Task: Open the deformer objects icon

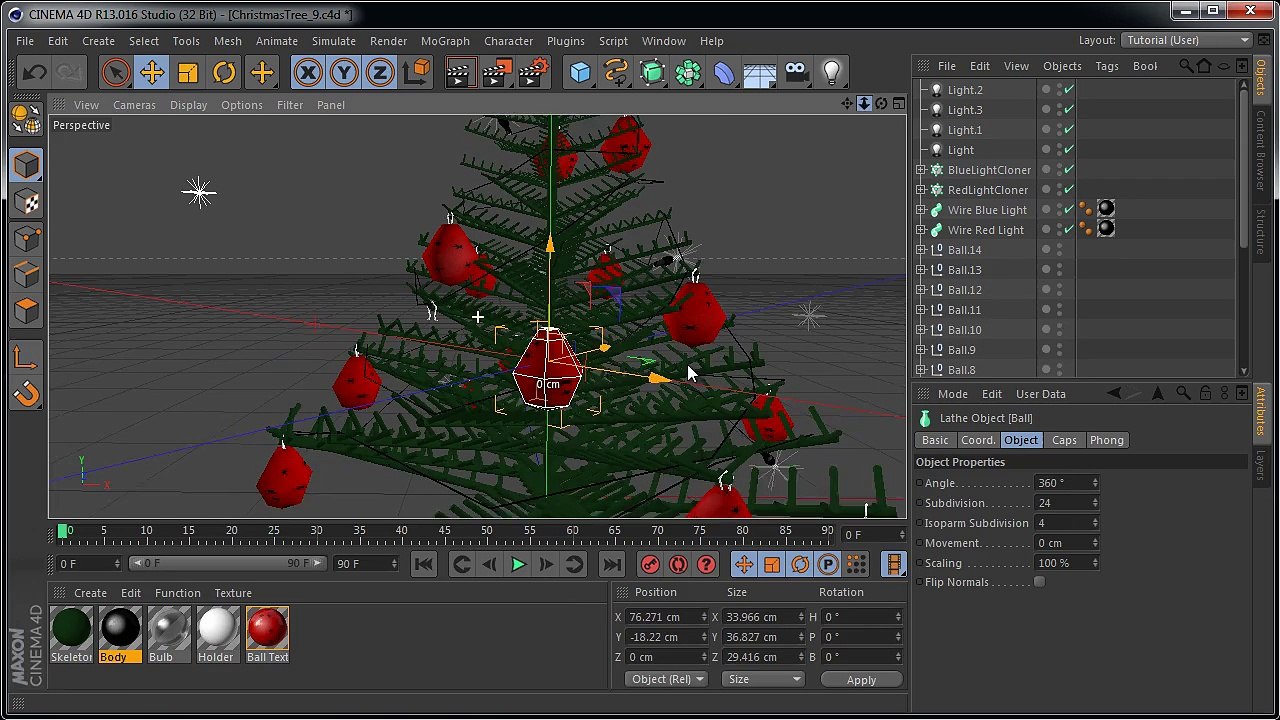Action: click(x=724, y=72)
